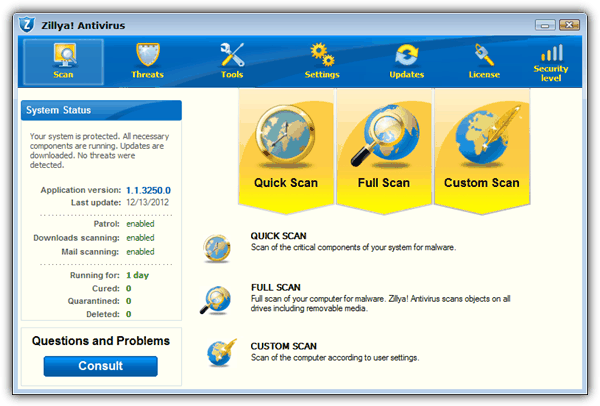600x406 pixels.
Task: Start Full Scan from the large banner
Action: click(384, 151)
